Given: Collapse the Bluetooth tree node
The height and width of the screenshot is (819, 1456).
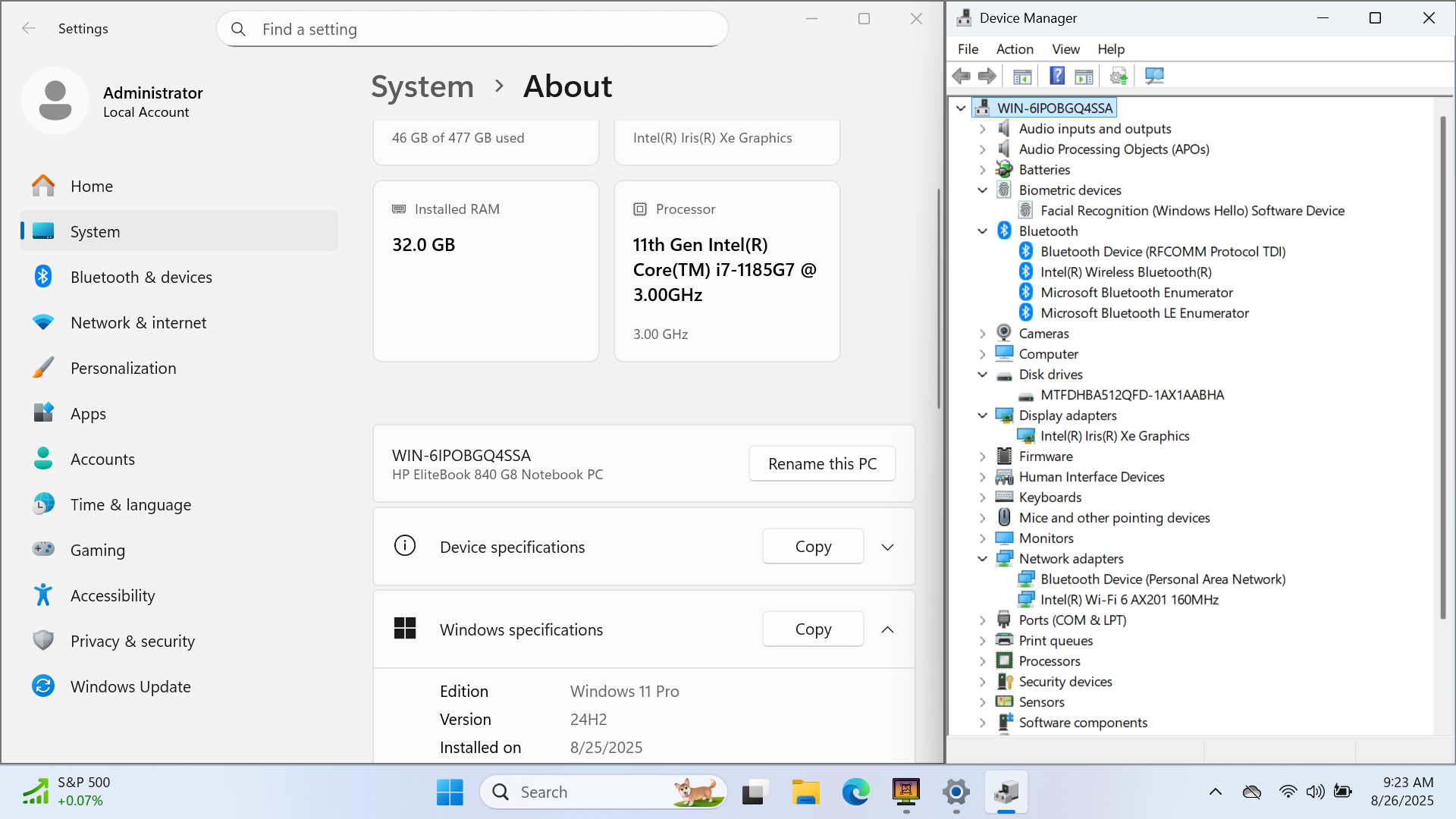Looking at the screenshot, I should tap(983, 231).
